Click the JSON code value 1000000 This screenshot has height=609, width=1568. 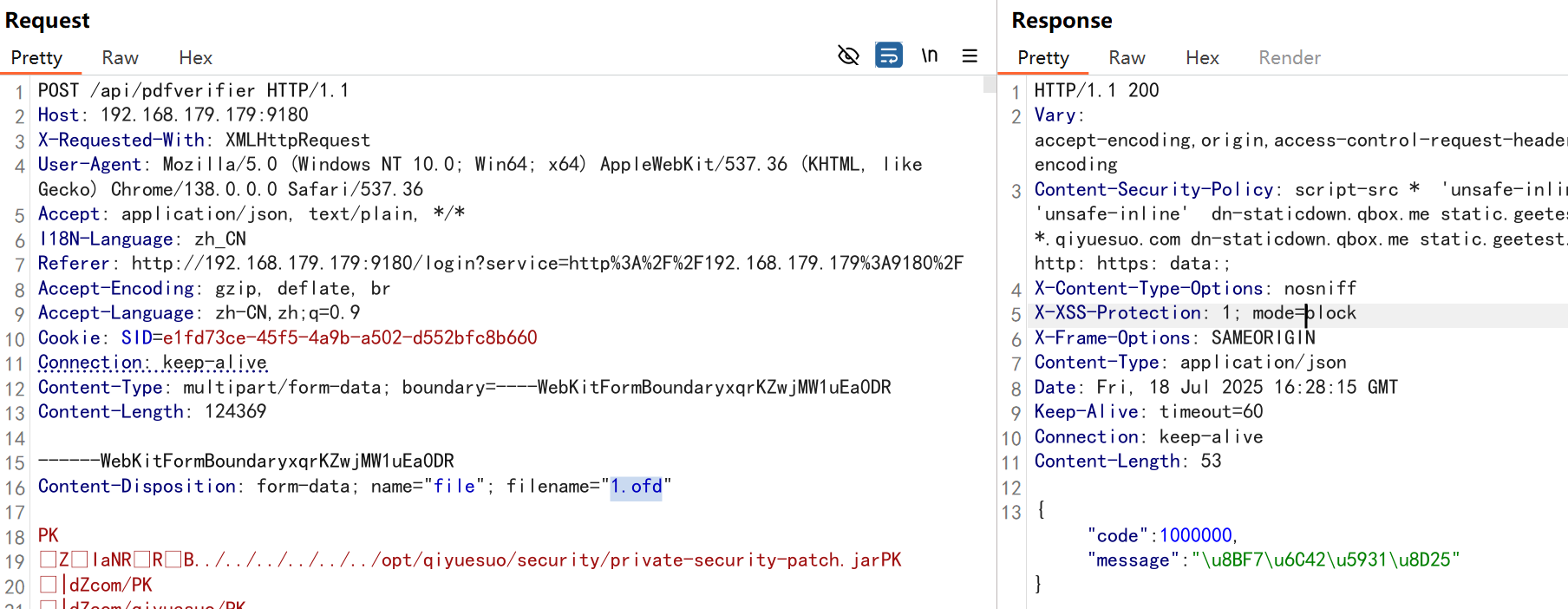[x=1195, y=536]
